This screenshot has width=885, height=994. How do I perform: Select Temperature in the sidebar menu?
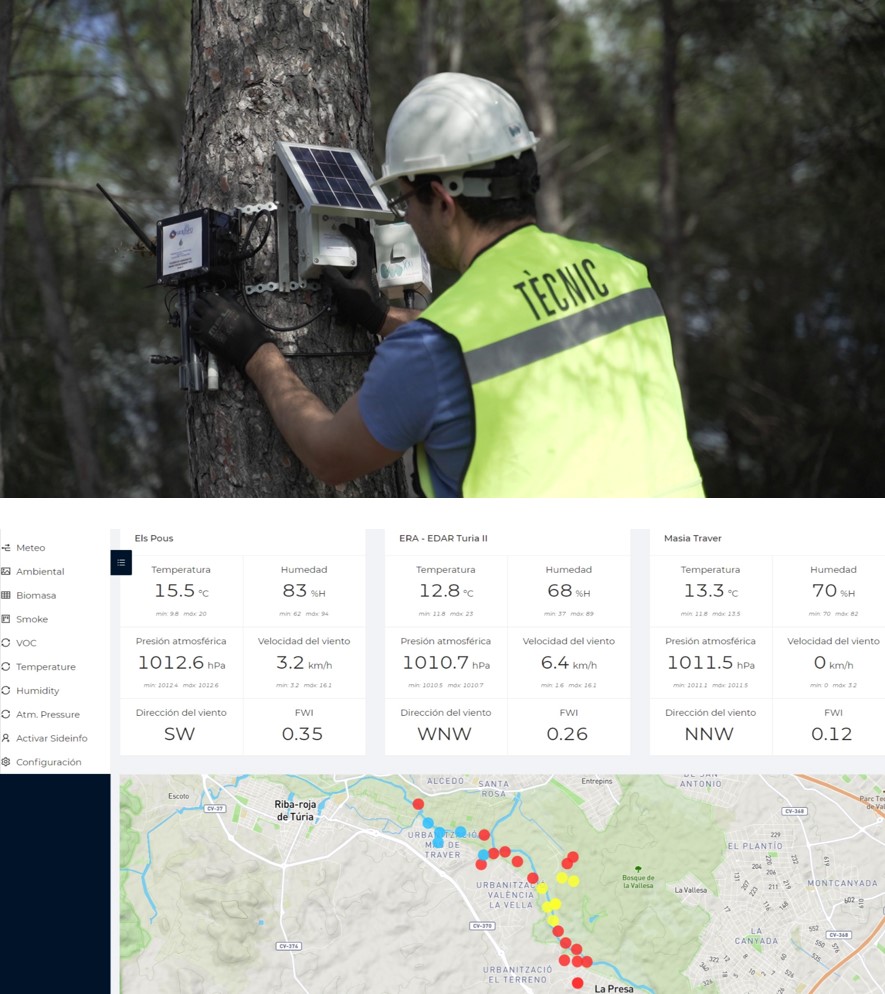tap(45, 667)
